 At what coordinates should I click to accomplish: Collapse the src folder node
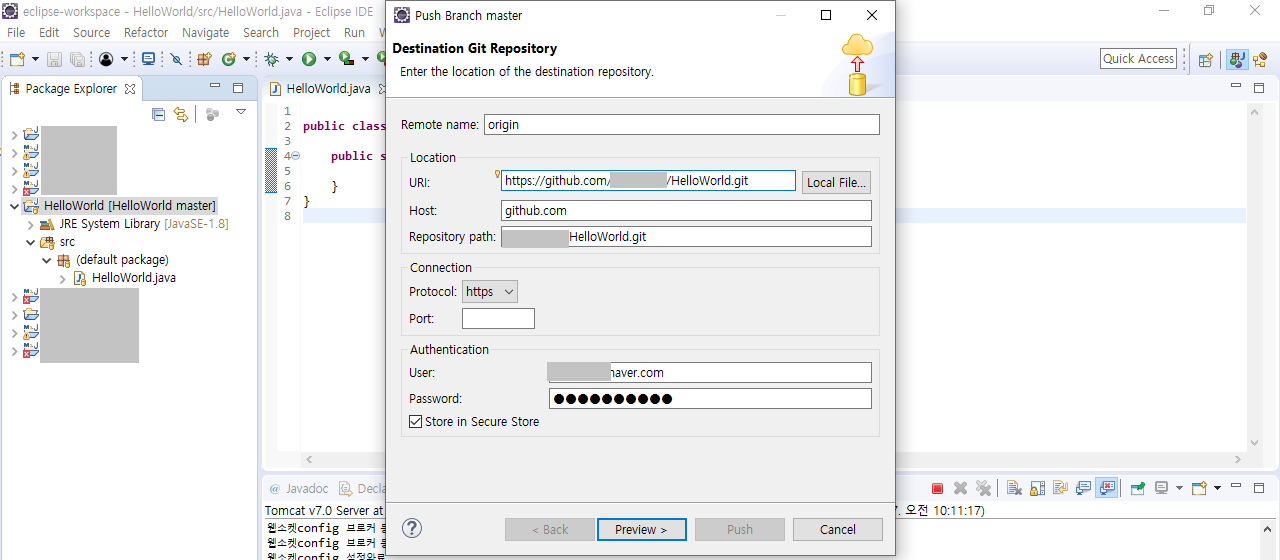click(30, 242)
